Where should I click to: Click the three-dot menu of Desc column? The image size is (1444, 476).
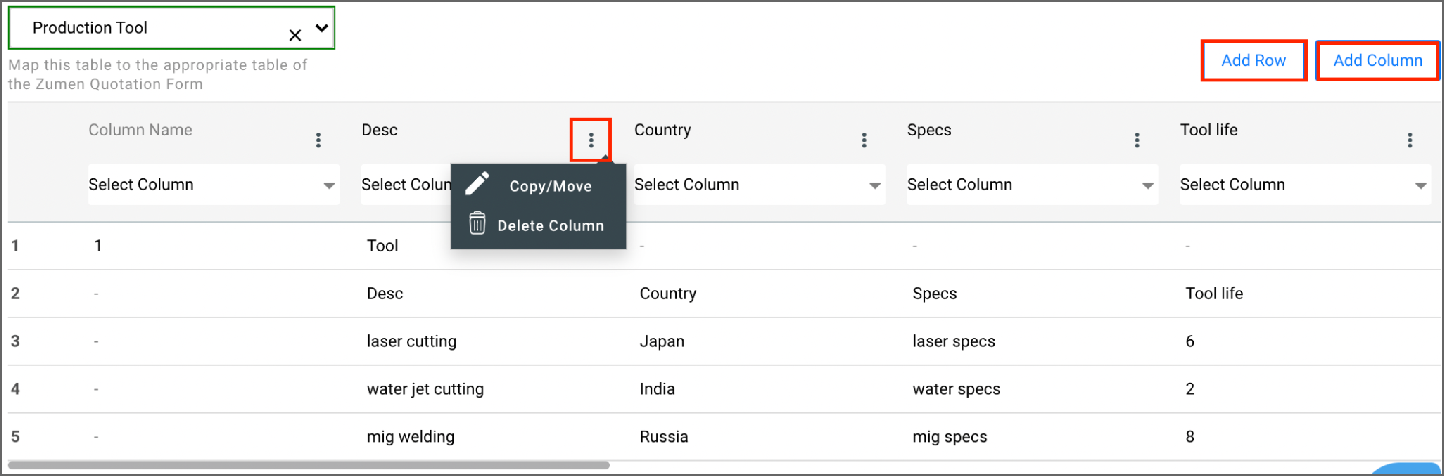click(x=591, y=140)
